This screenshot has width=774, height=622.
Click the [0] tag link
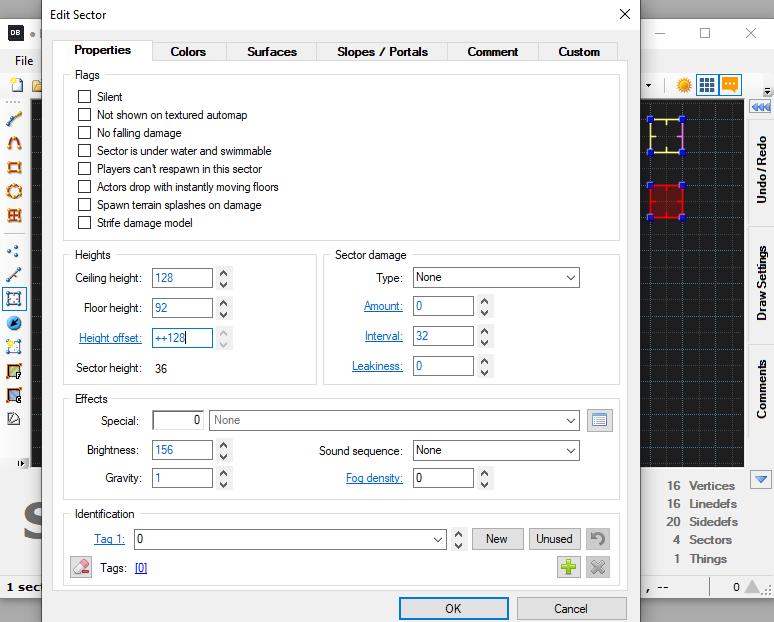(x=141, y=568)
